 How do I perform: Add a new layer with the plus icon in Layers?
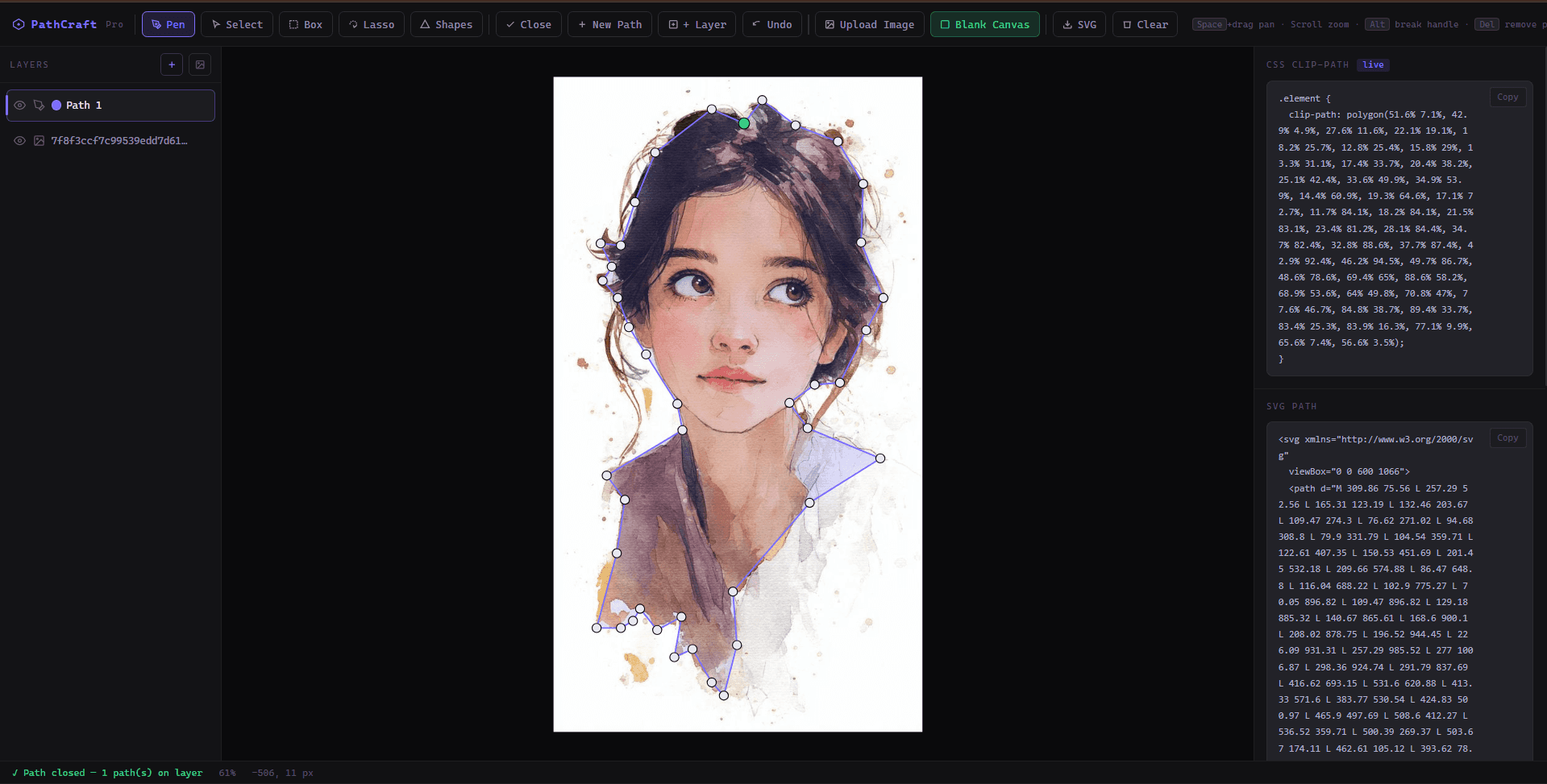point(172,64)
